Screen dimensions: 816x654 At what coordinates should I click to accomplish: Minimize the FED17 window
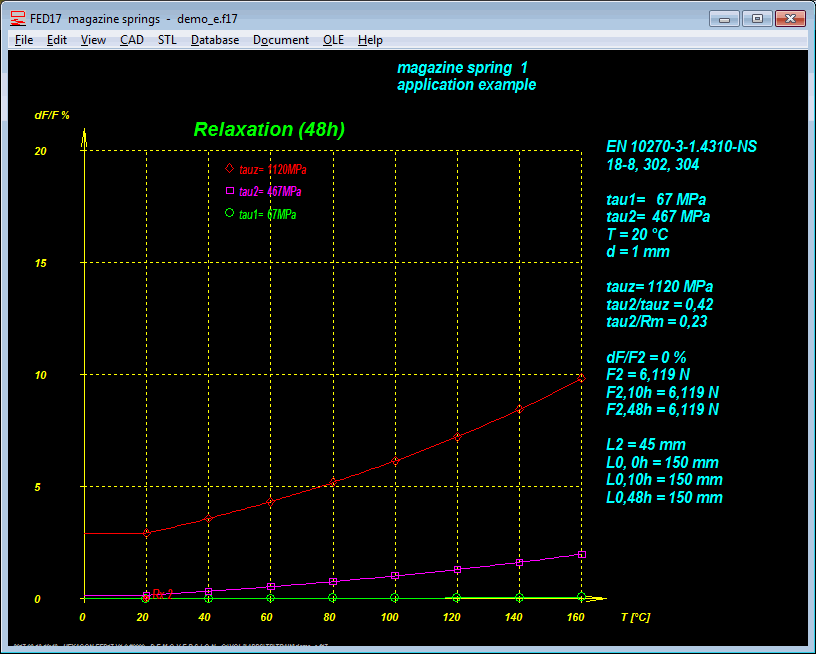724,19
